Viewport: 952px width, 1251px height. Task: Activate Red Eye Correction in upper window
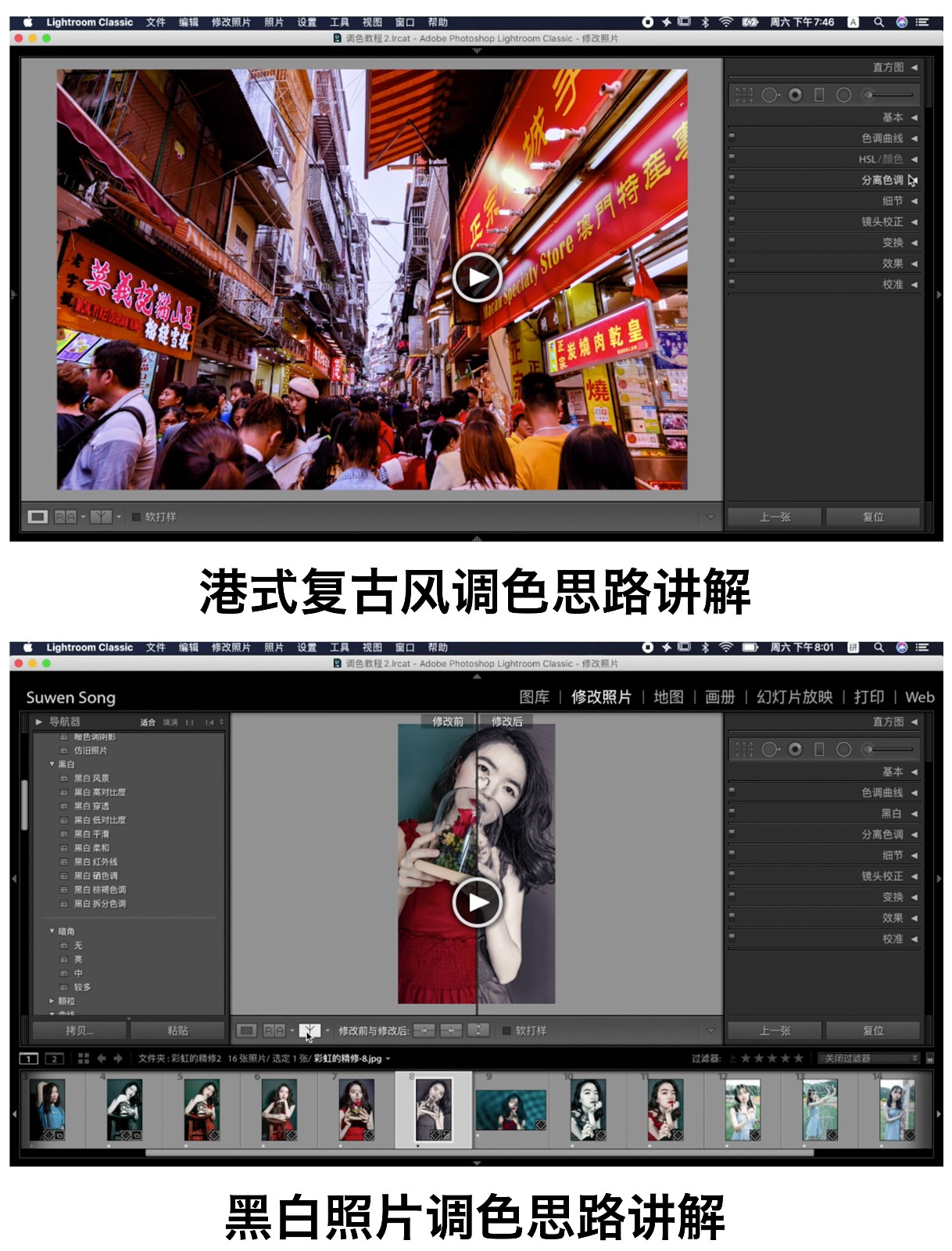[795, 95]
